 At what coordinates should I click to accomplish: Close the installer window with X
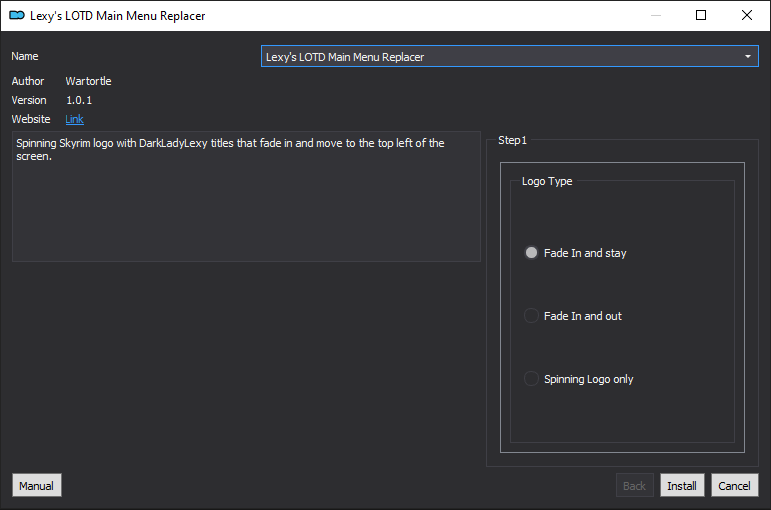click(x=746, y=15)
